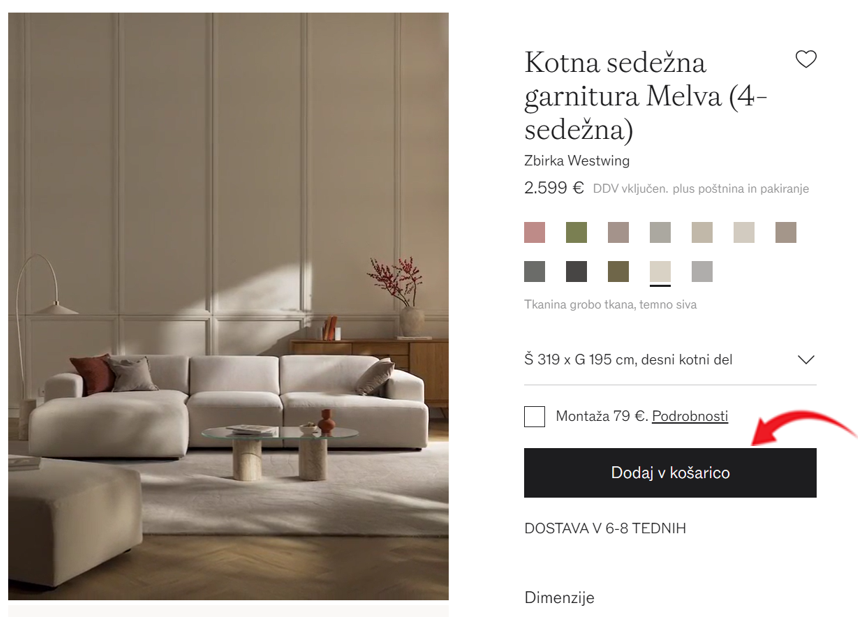The width and height of the screenshot is (863, 622).
Task: Expand the Dimenzije section
Action: pyautogui.click(x=559, y=598)
